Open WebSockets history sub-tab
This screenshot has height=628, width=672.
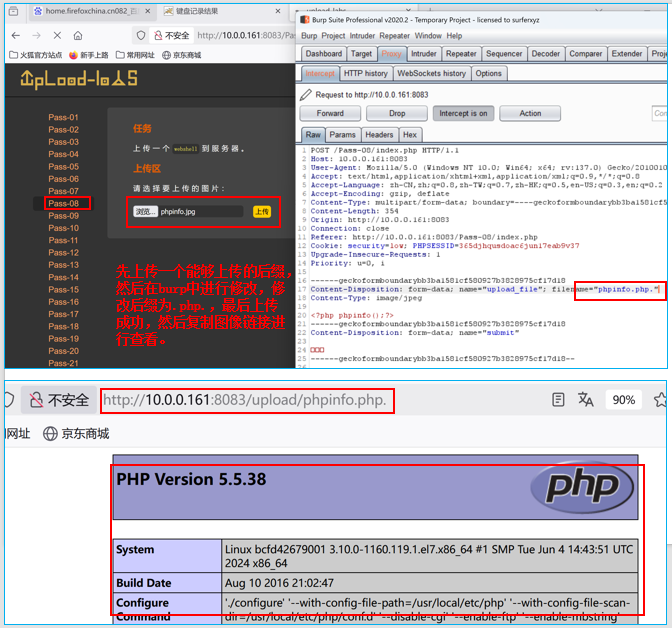tap(432, 74)
